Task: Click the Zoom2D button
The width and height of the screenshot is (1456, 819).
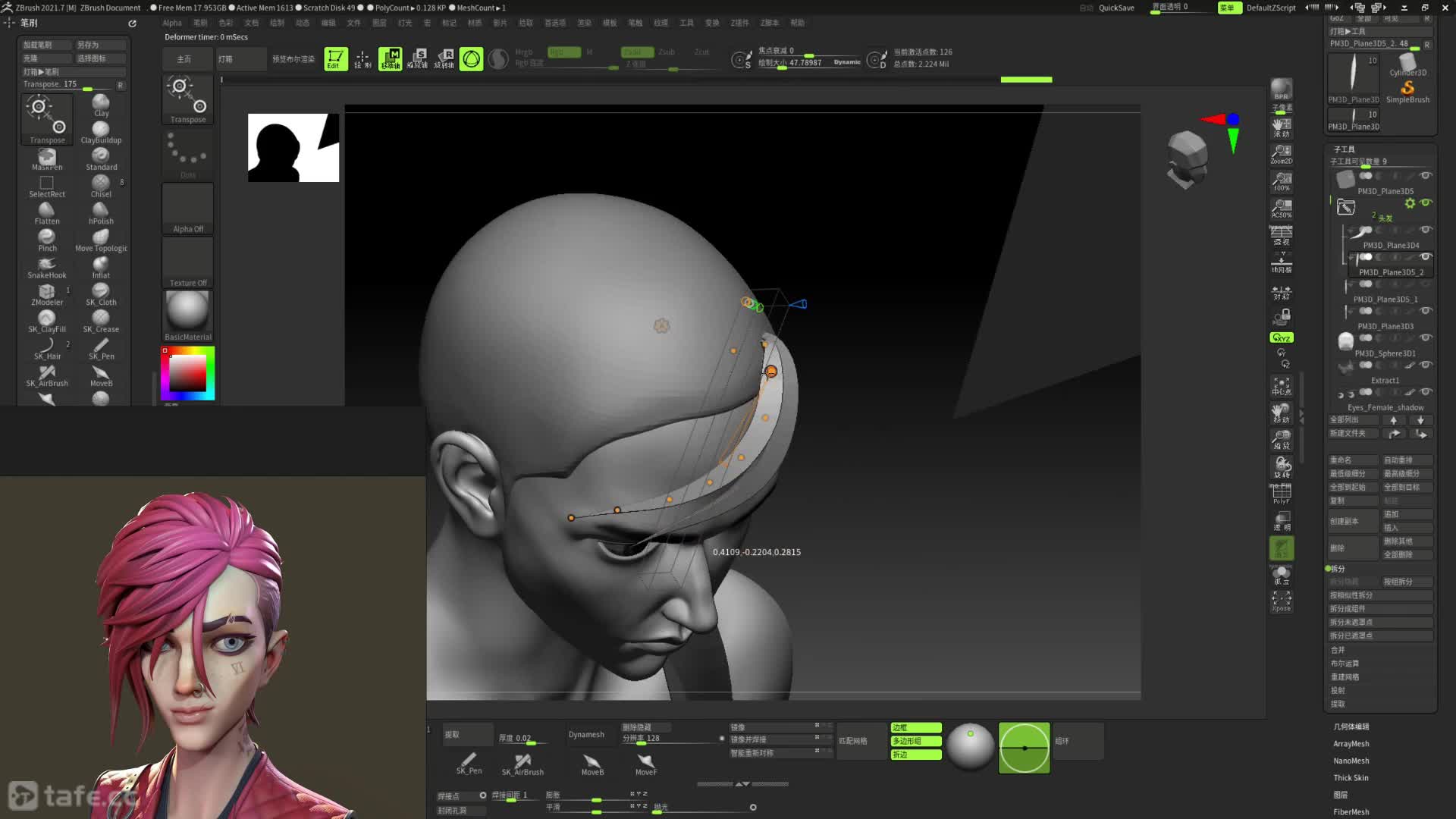Action: pyautogui.click(x=1282, y=154)
